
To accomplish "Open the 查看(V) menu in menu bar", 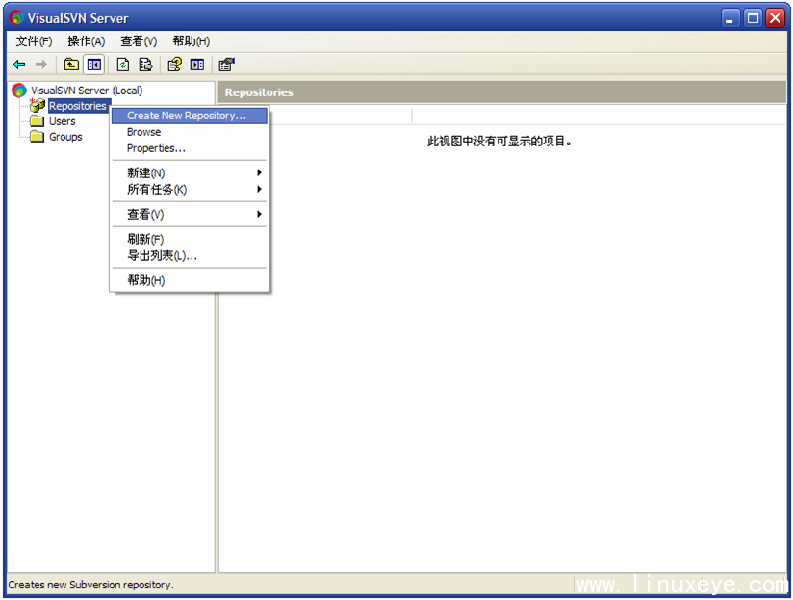I will 139,41.
